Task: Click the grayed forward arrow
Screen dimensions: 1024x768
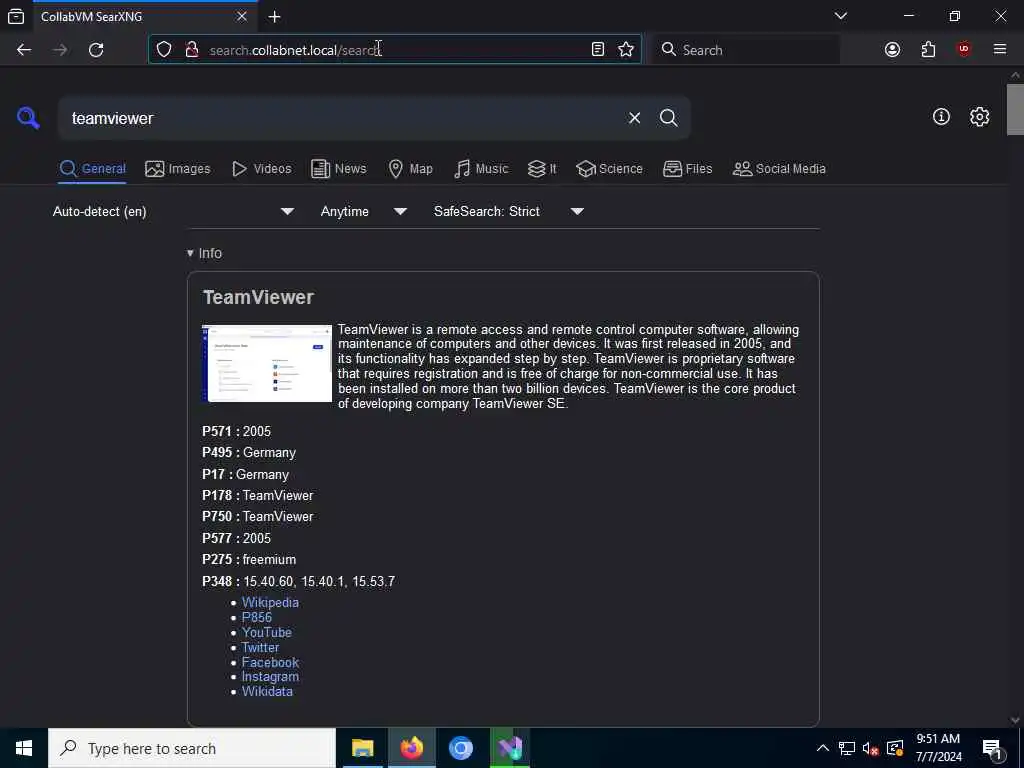Action: click(x=60, y=50)
